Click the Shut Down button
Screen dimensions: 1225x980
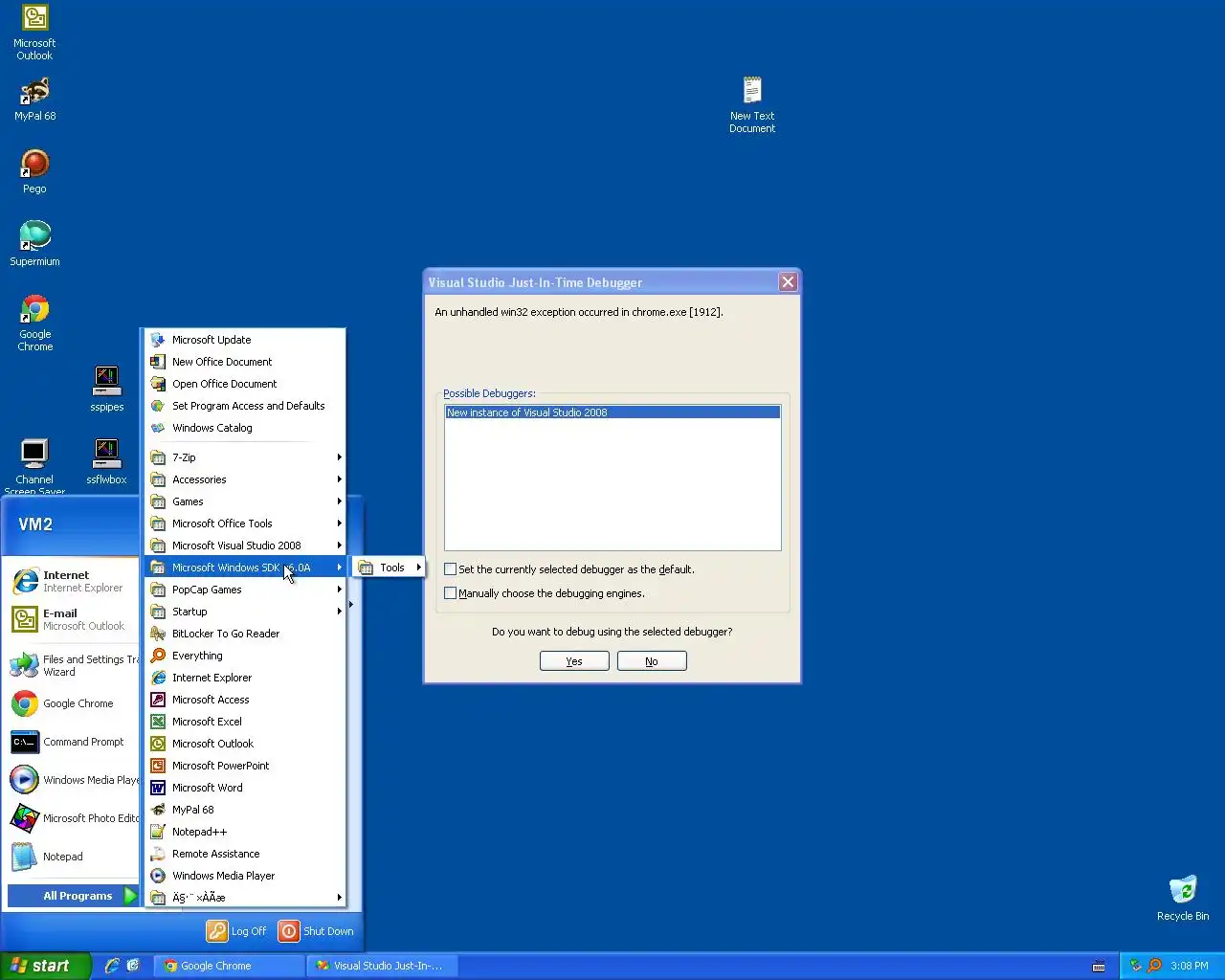317,931
